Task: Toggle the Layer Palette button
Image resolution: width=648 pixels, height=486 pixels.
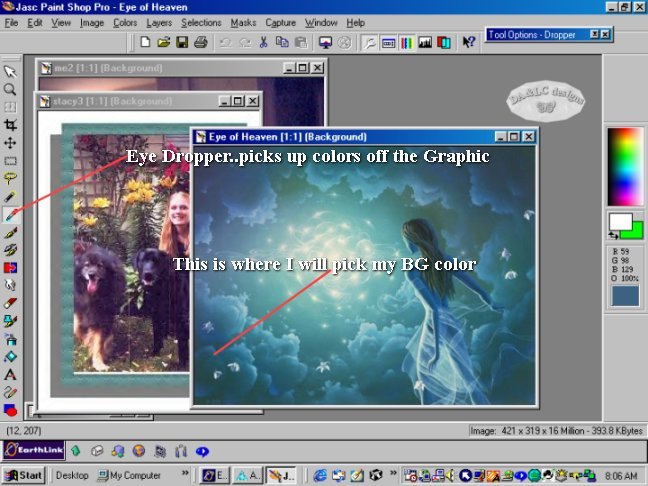Action: [444, 42]
